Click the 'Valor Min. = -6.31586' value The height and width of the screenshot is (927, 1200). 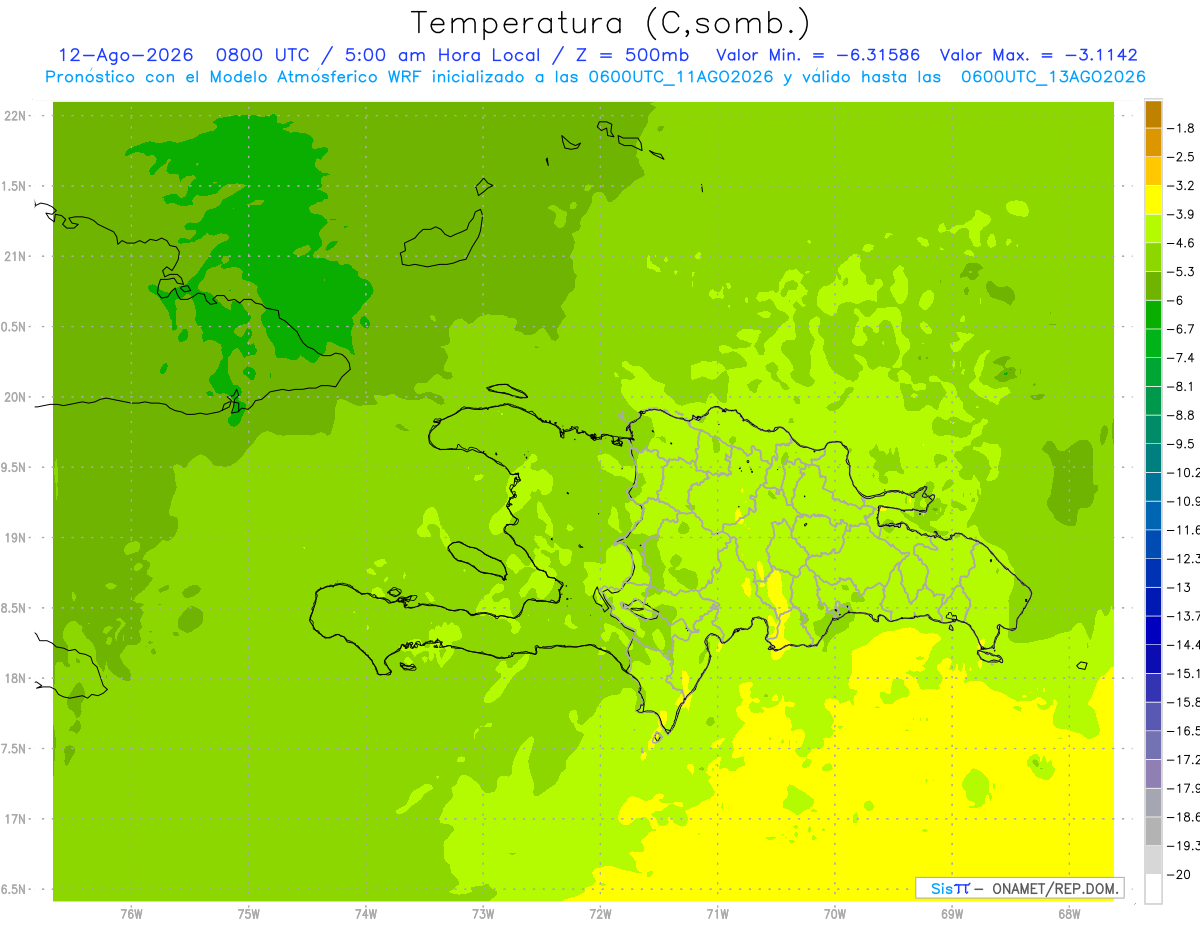click(819, 55)
